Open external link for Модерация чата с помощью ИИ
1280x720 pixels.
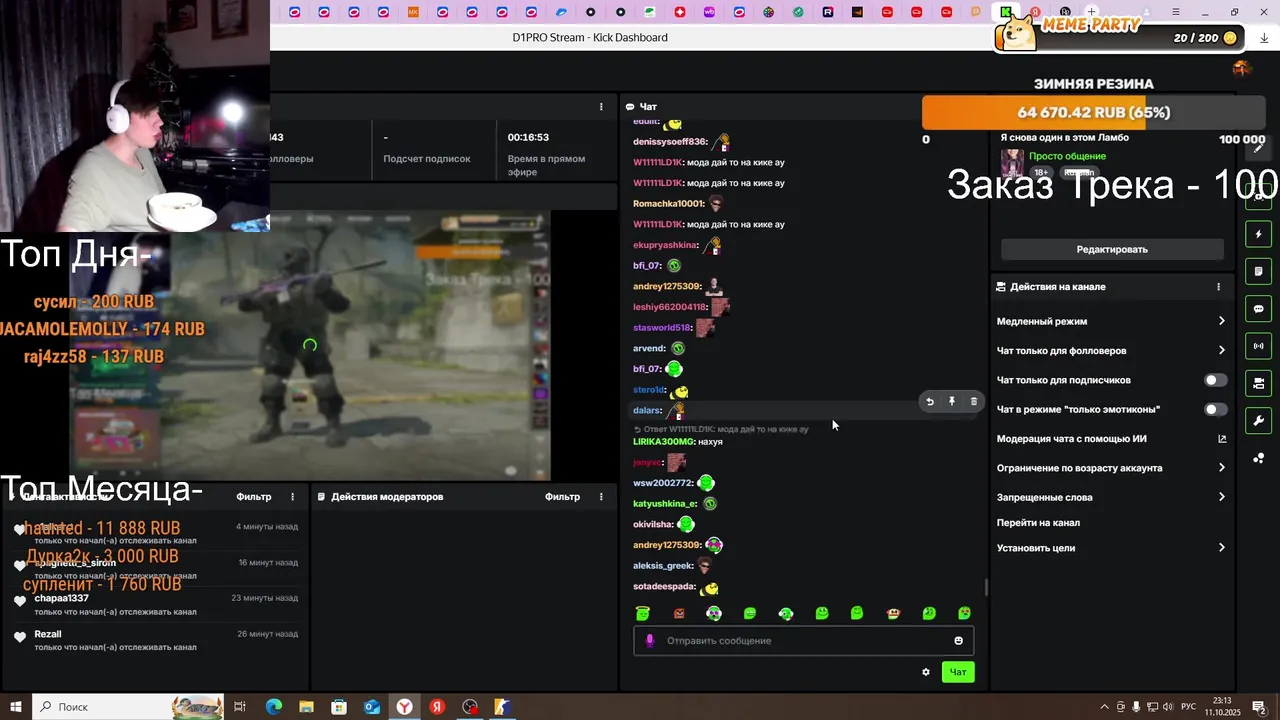pos(1222,439)
